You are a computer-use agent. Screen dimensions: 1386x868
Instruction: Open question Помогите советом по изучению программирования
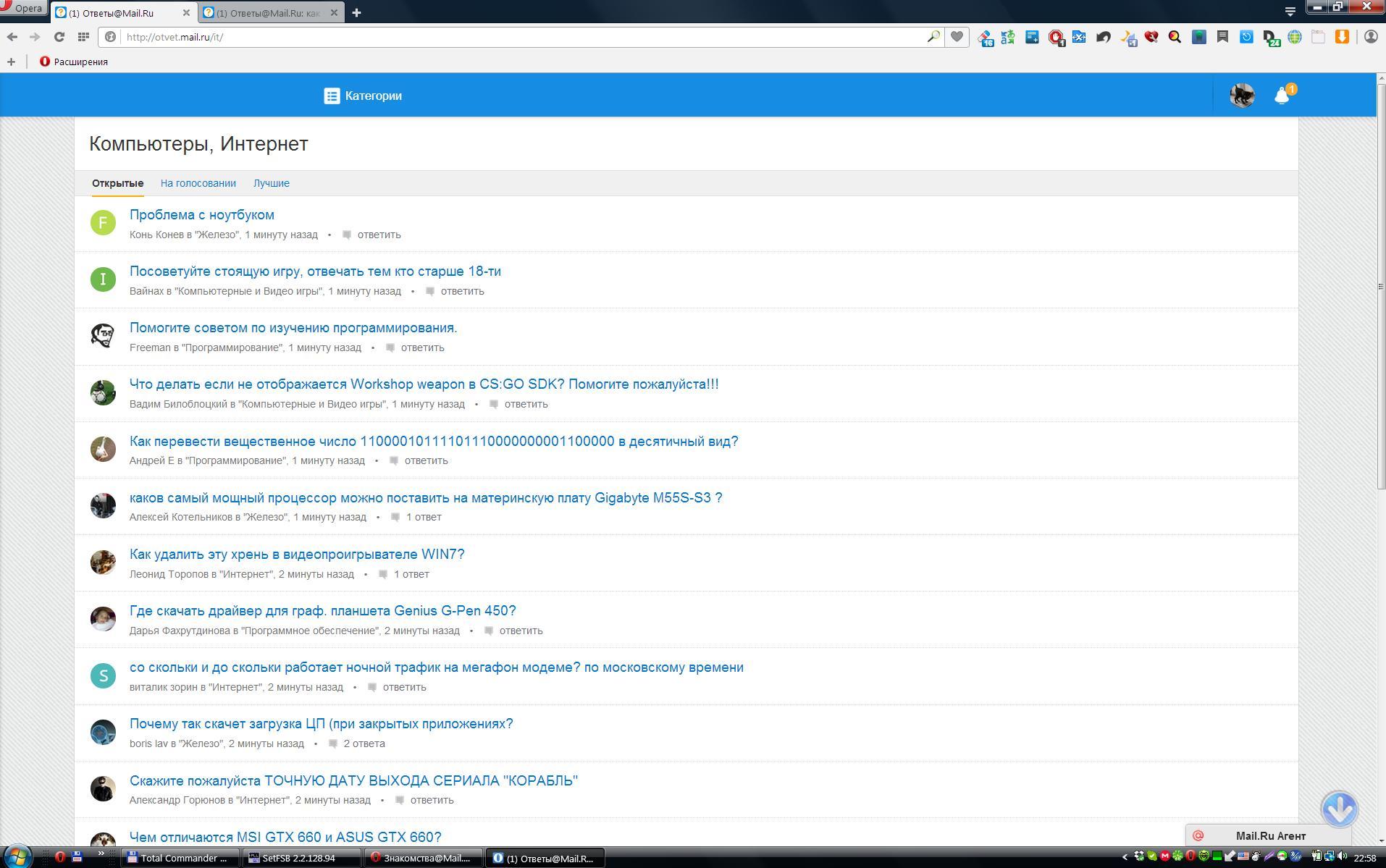coord(293,328)
